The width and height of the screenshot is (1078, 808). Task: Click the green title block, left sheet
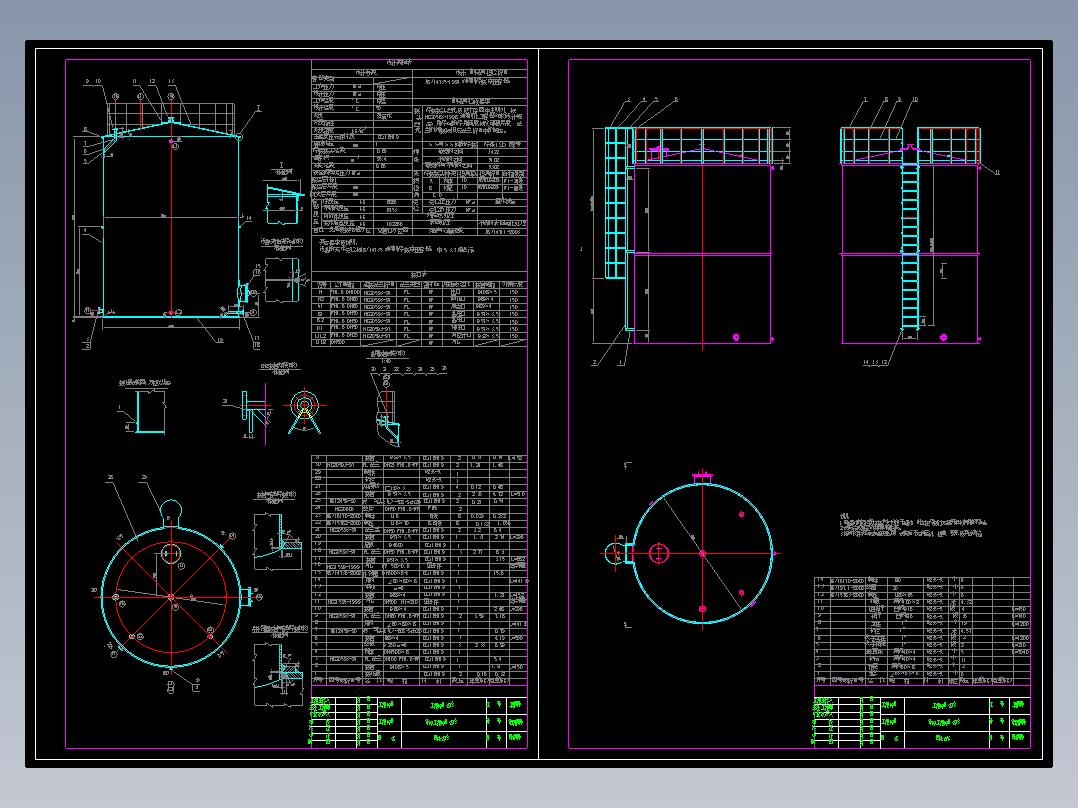point(419,721)
